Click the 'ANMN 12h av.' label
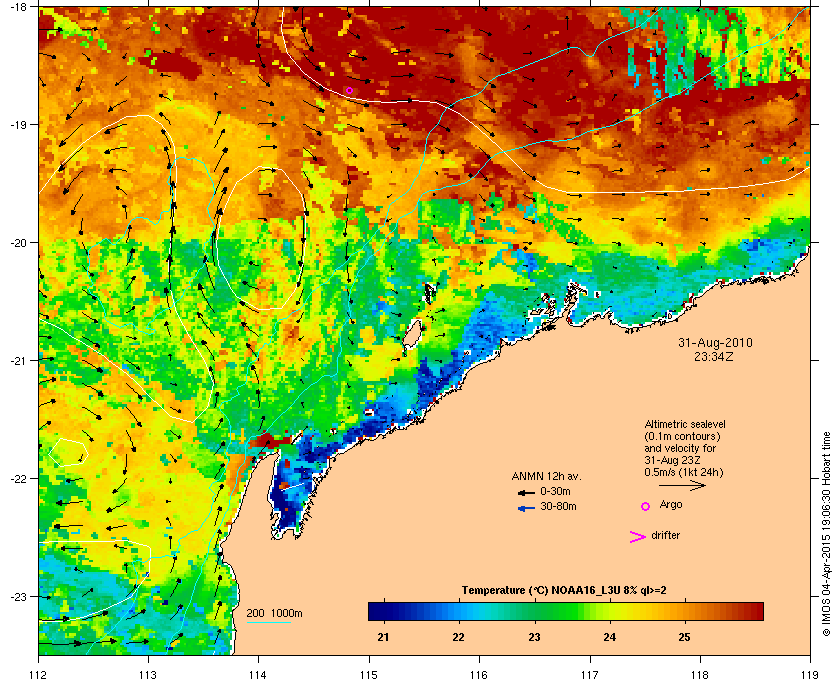 click(x=546, y=476)
